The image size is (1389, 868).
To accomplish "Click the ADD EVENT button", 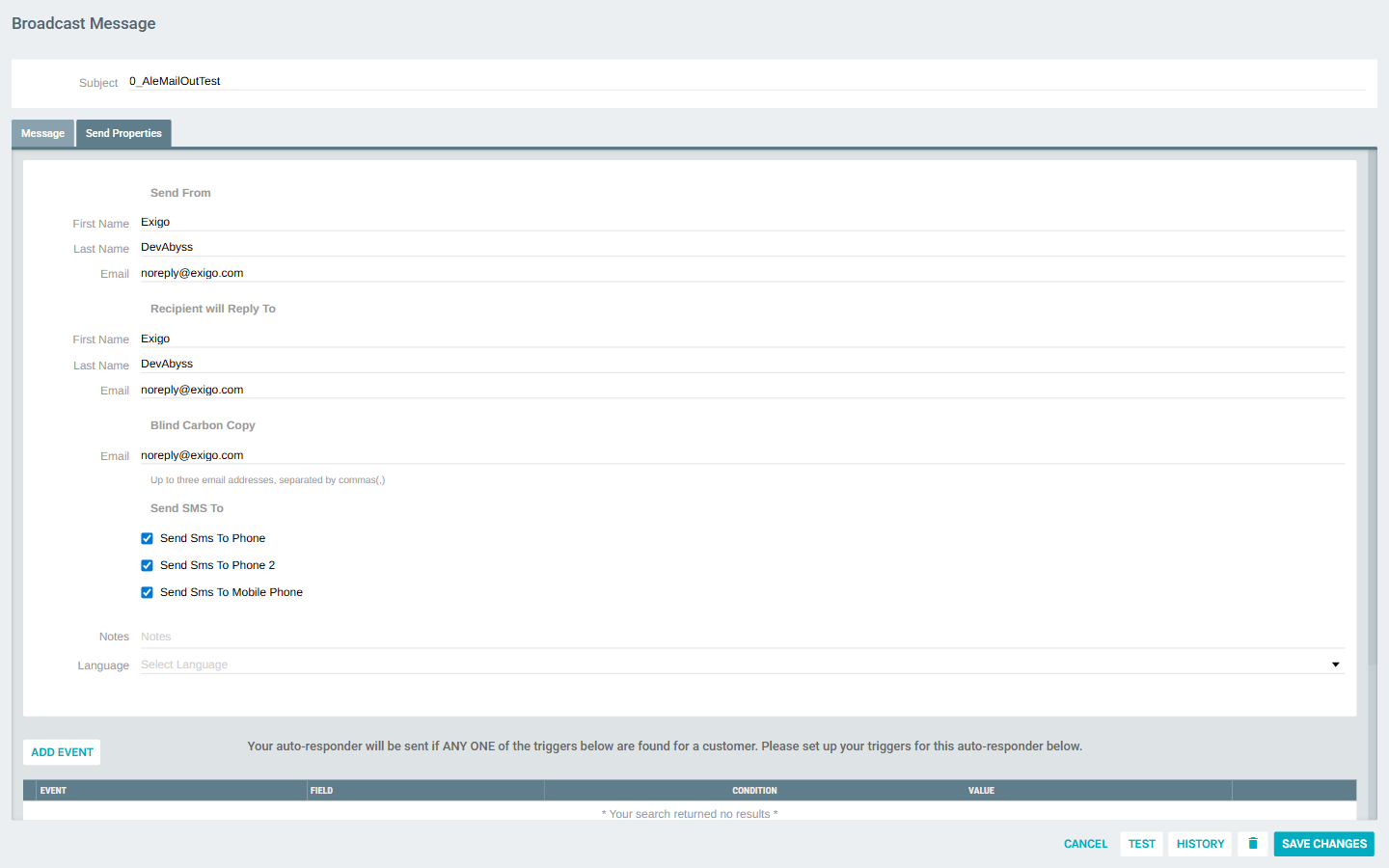I will click(62, 752).
